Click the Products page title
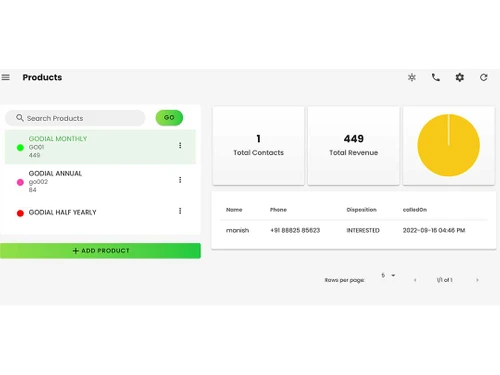The width and height of the screenshot is (500, 375). (42, 77)
